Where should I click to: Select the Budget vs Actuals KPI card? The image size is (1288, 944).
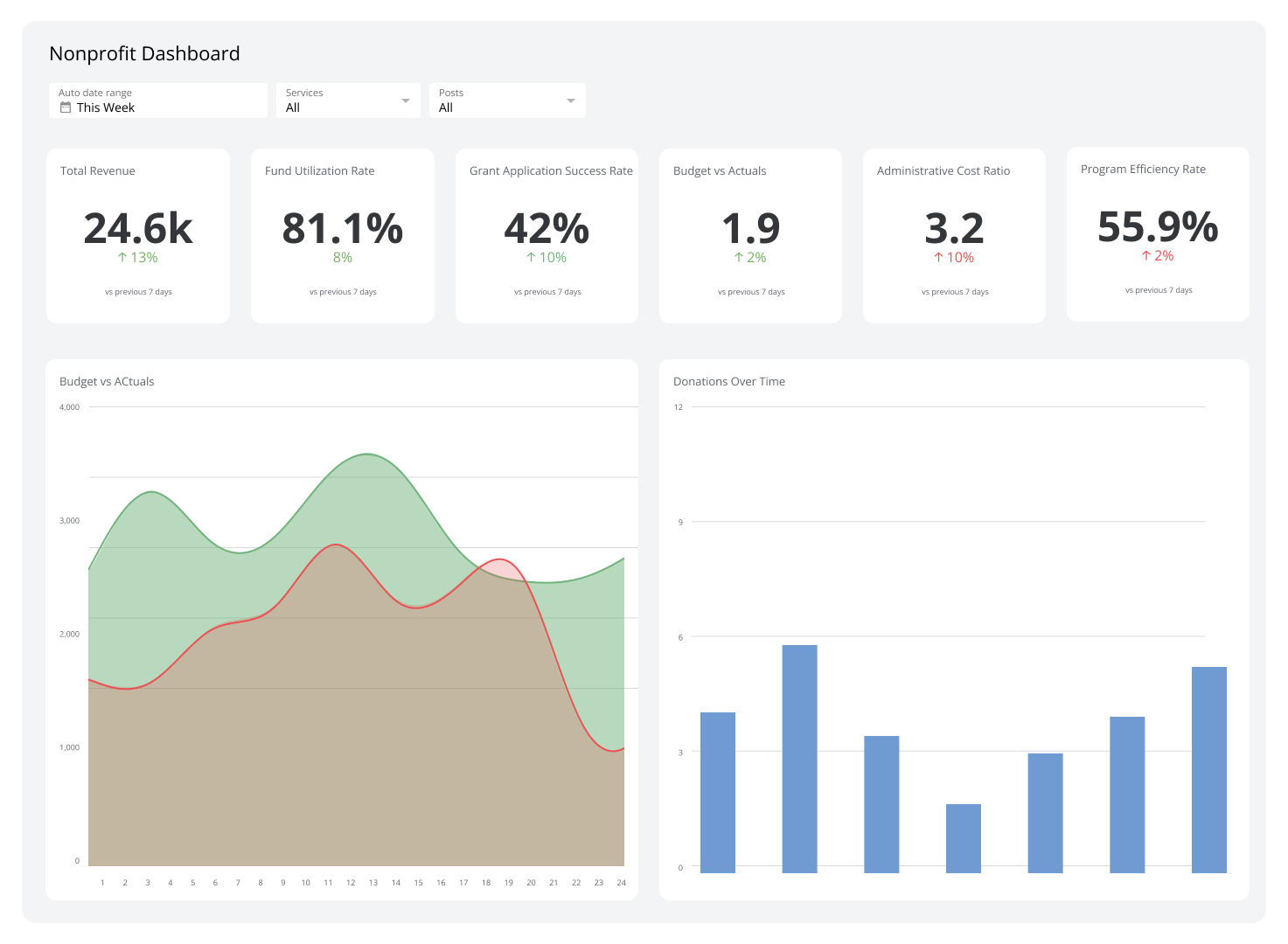click(750, 234)
